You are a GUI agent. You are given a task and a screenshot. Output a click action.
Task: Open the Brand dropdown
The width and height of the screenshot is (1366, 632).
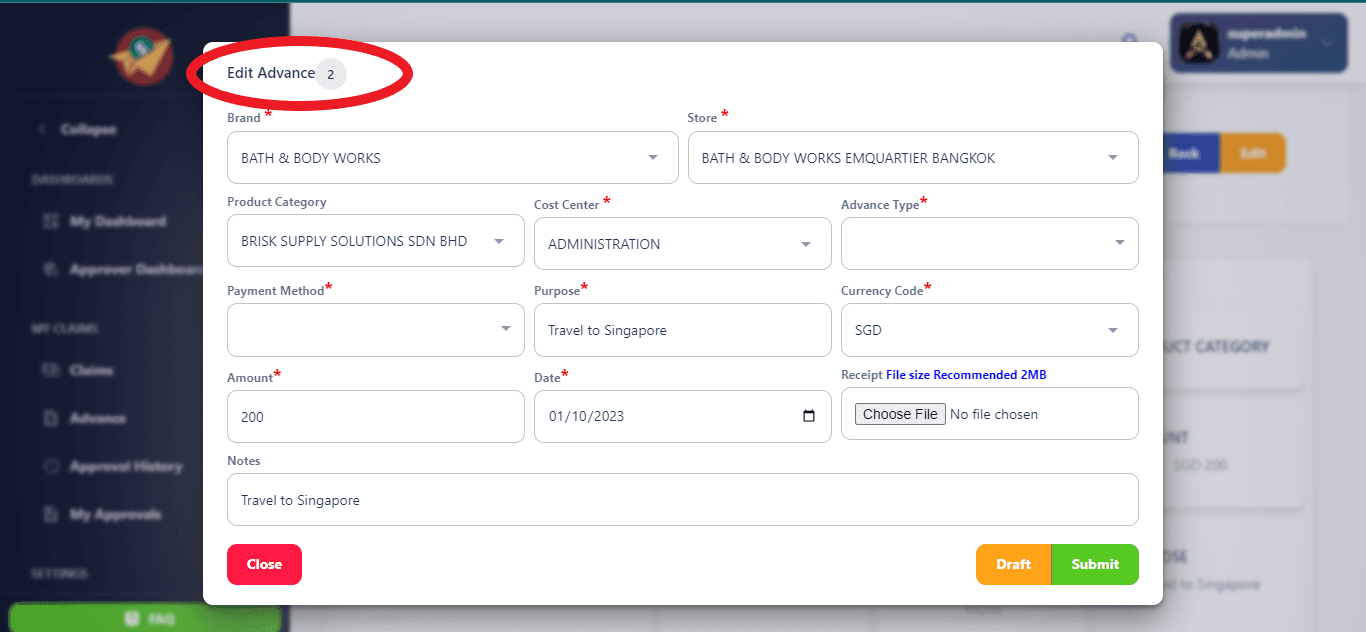[x=452, y=158]
